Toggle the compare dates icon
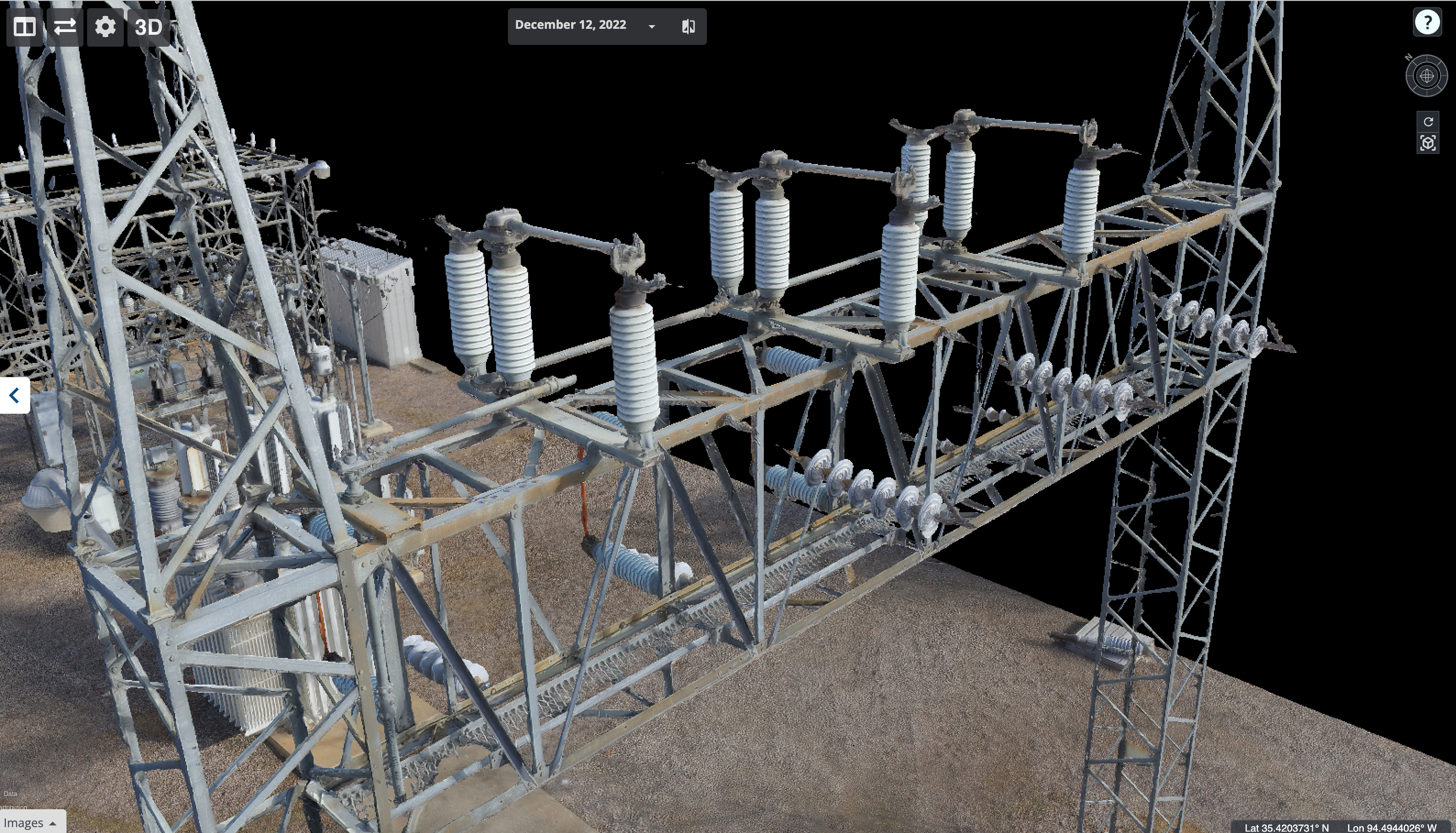Viewport: 1456px width, 833px height. 689,26
